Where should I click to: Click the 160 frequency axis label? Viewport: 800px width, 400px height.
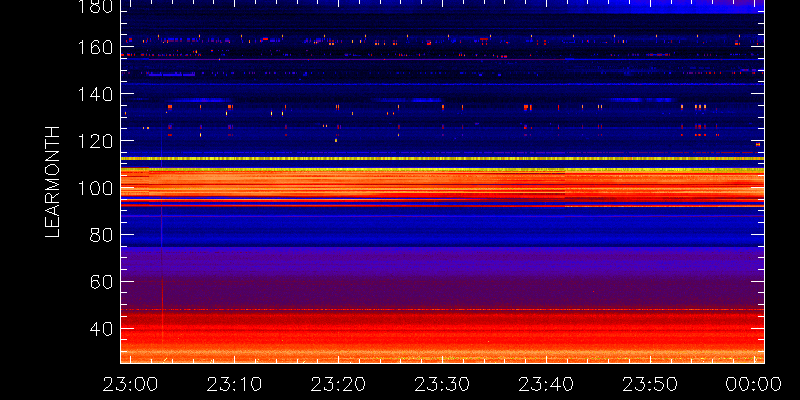(x=95, y=47)
